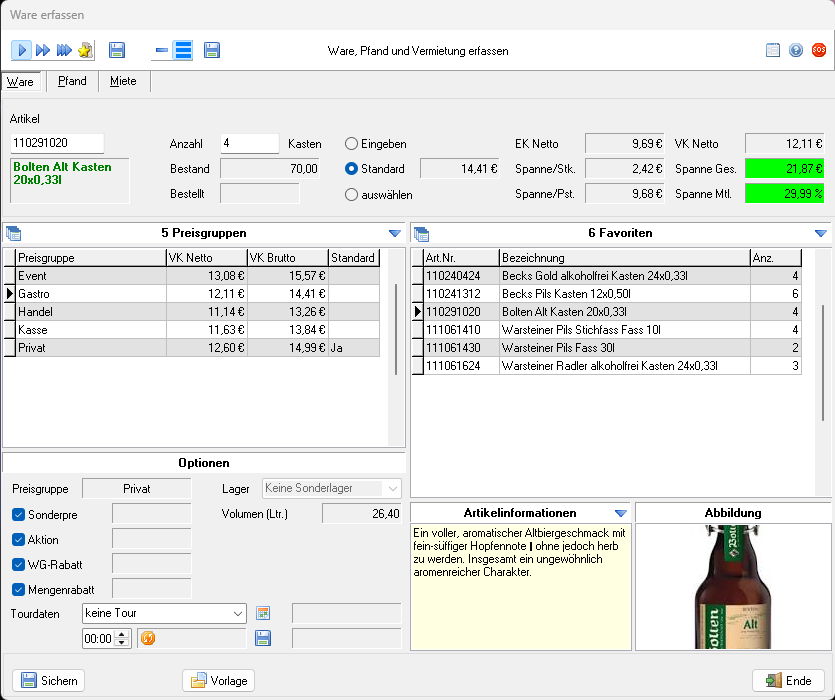The image size is (835, 700).
Task: Click the table icon in Favoriten header
Action: pos(421,233)
